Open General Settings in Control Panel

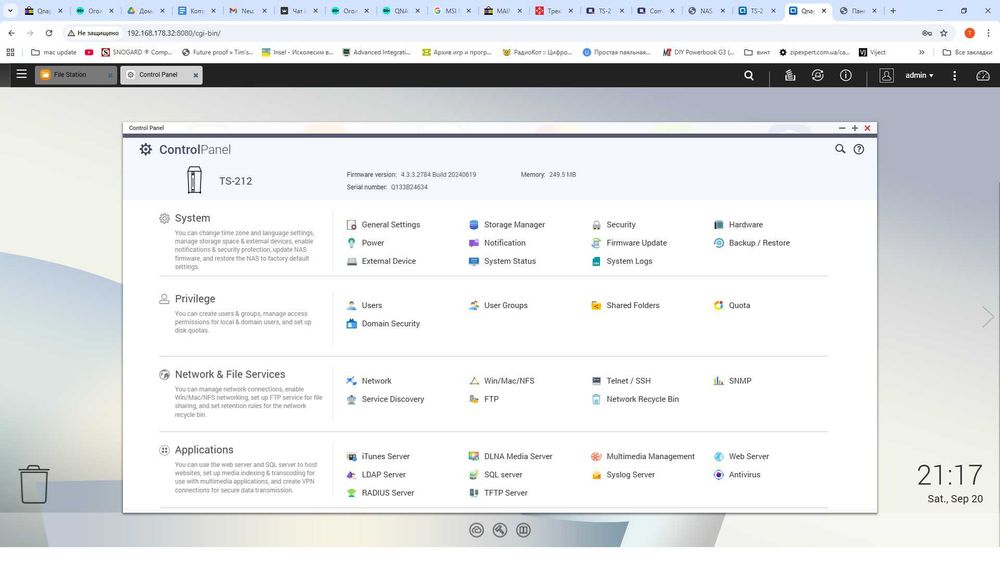pyautogui.click(x=383, y=224)
